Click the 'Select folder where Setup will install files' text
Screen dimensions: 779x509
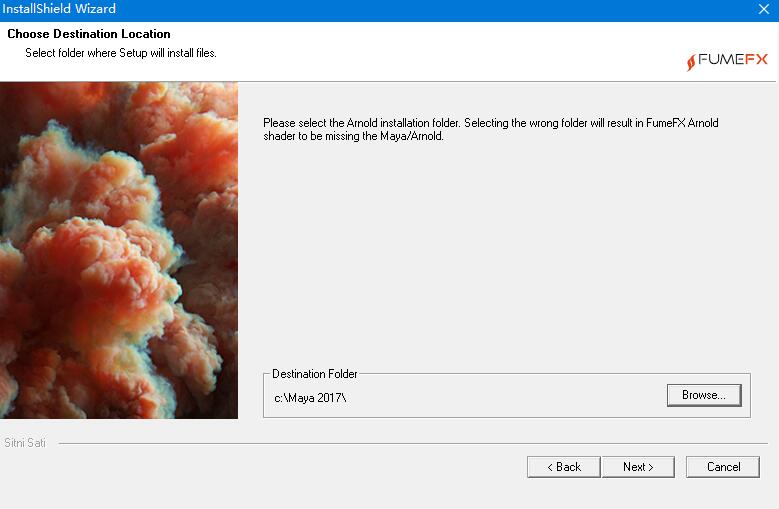pyautogui.click(x=121, y=53)
